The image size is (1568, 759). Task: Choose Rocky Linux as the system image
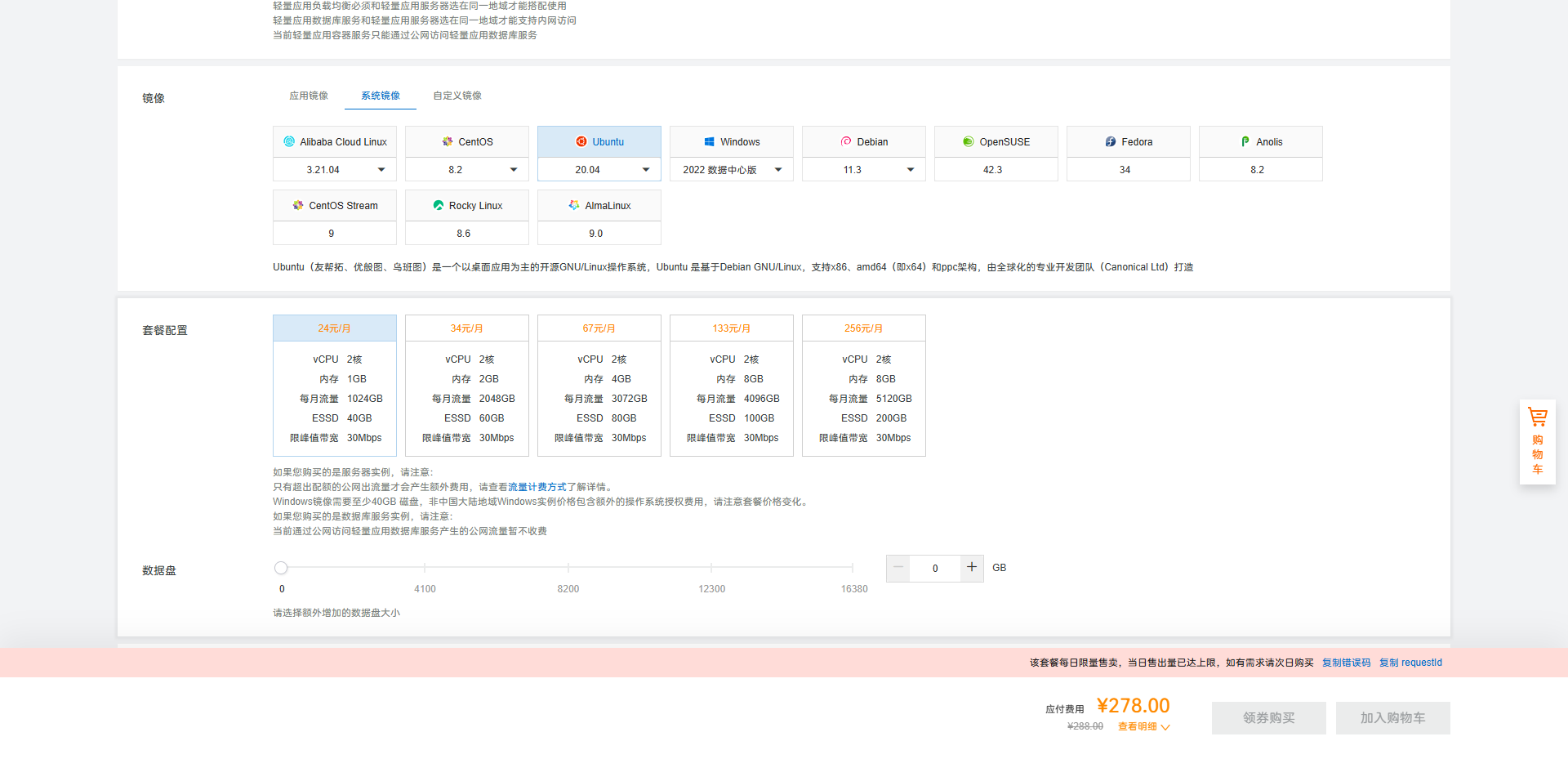(467, 205)
